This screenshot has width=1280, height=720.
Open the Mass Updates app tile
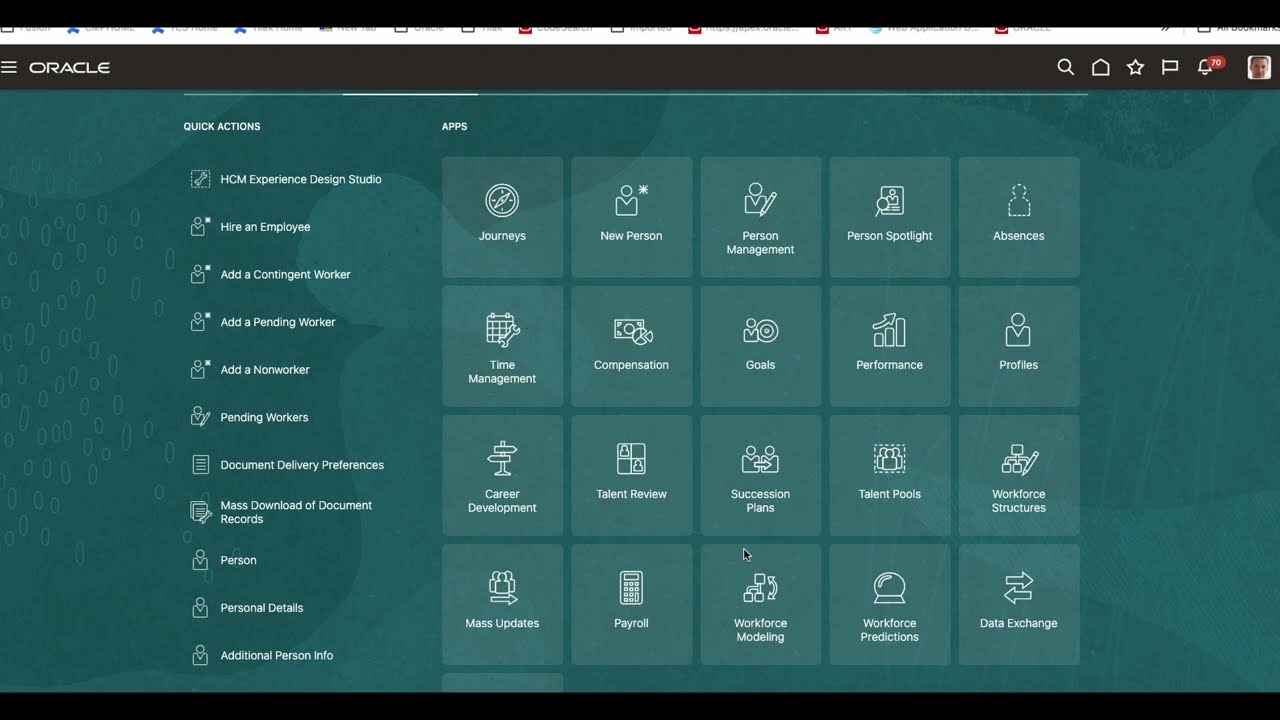click(502, 604)
